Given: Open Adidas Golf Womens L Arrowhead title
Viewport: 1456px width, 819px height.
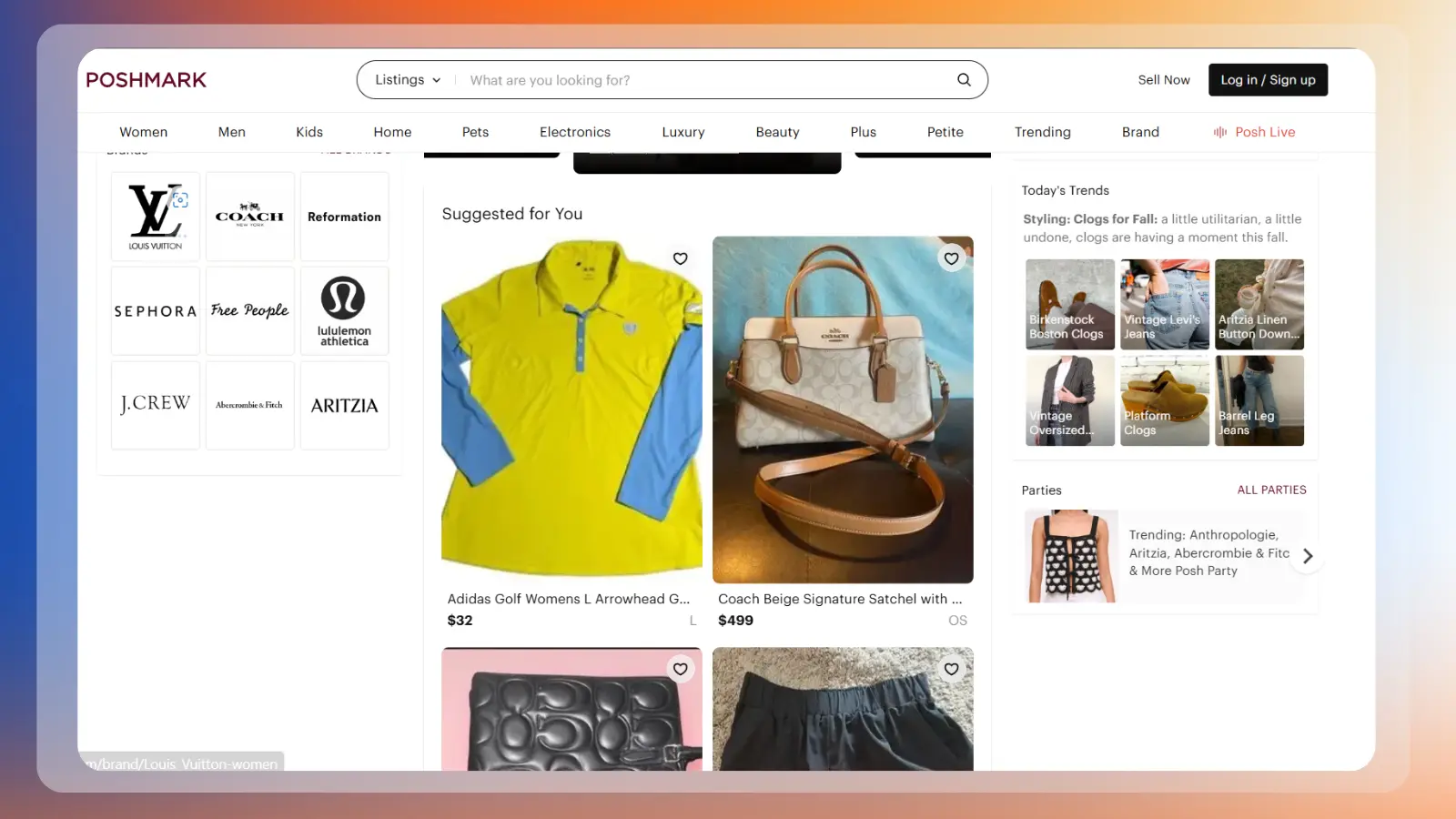Looking at the screenshot, I should pos(569,599).
